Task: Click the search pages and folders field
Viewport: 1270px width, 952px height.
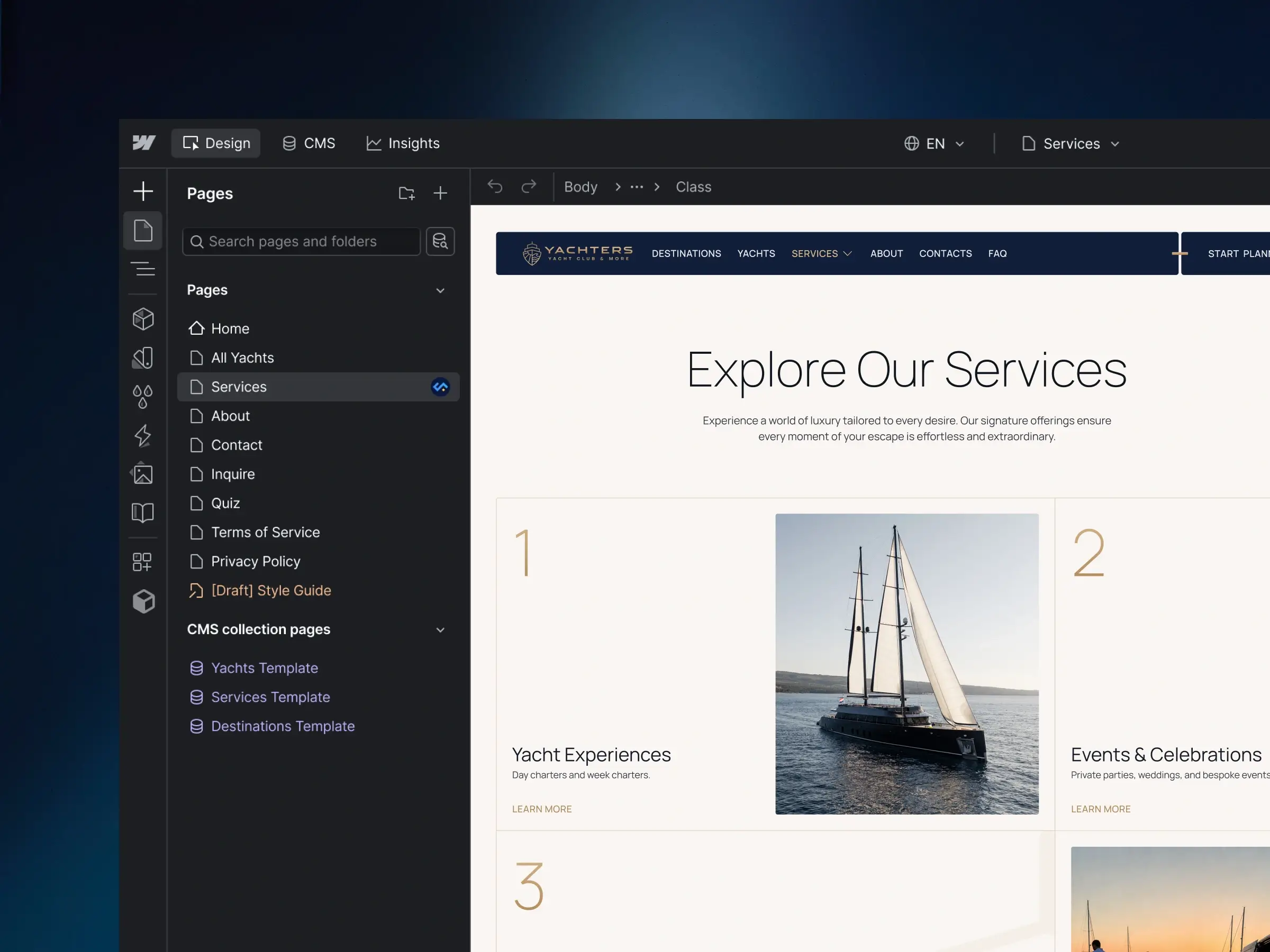Action: [x=302, y=242]
